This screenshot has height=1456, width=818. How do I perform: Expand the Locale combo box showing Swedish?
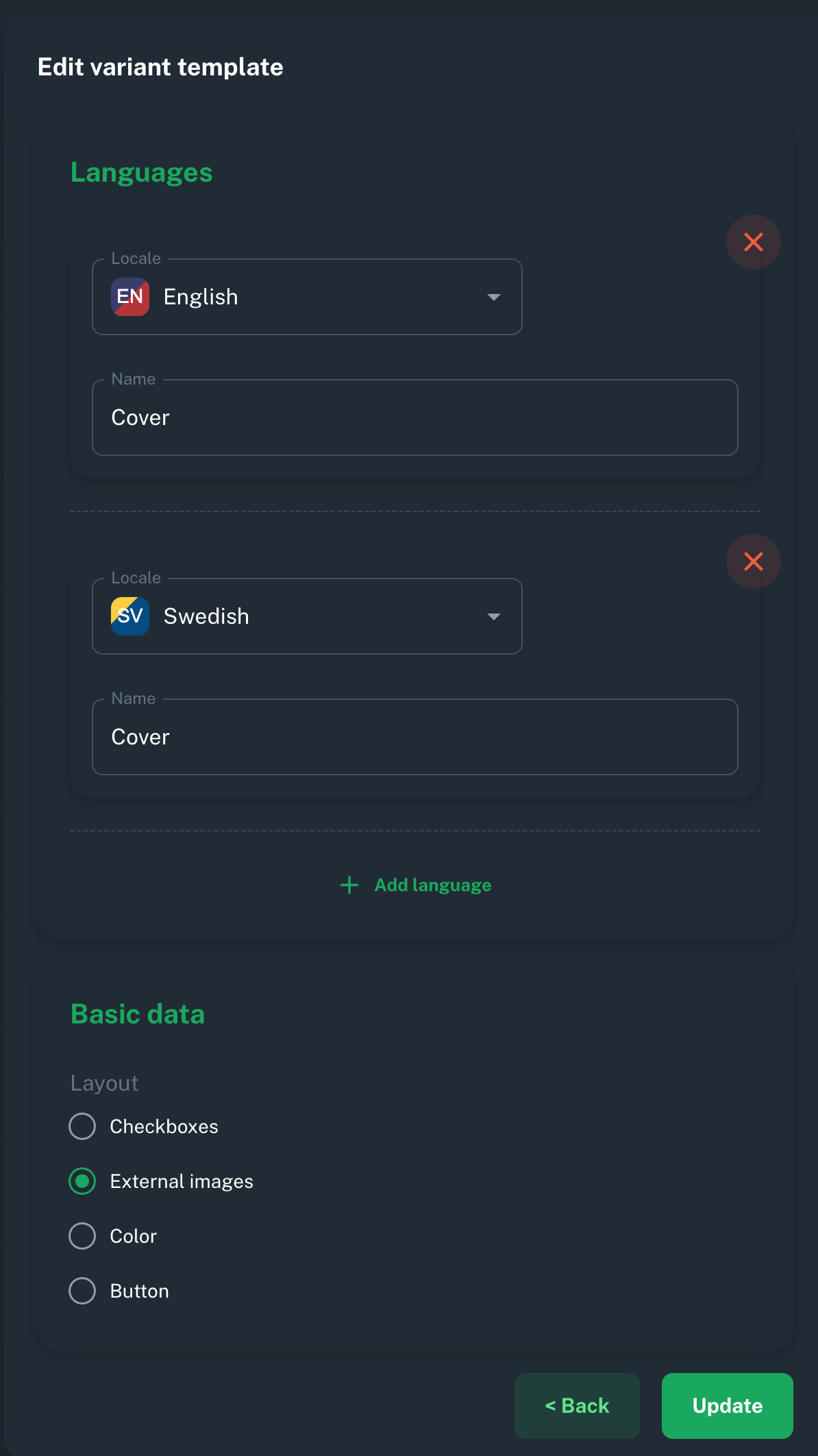pos(307,616)
